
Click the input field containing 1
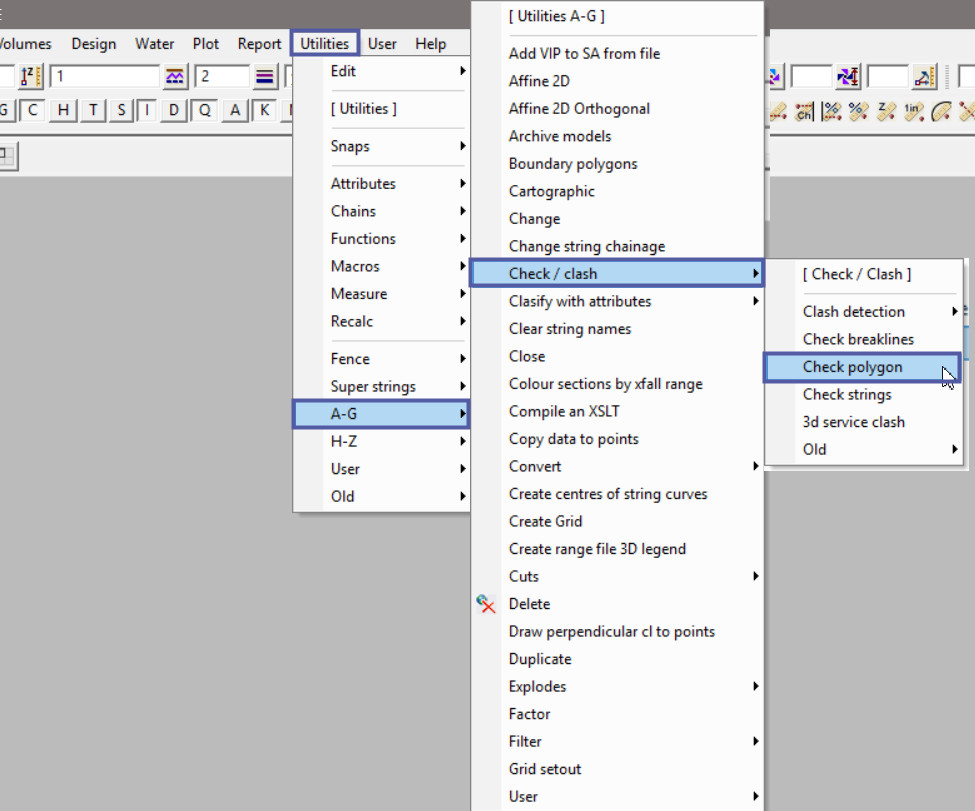coord(104,76)
